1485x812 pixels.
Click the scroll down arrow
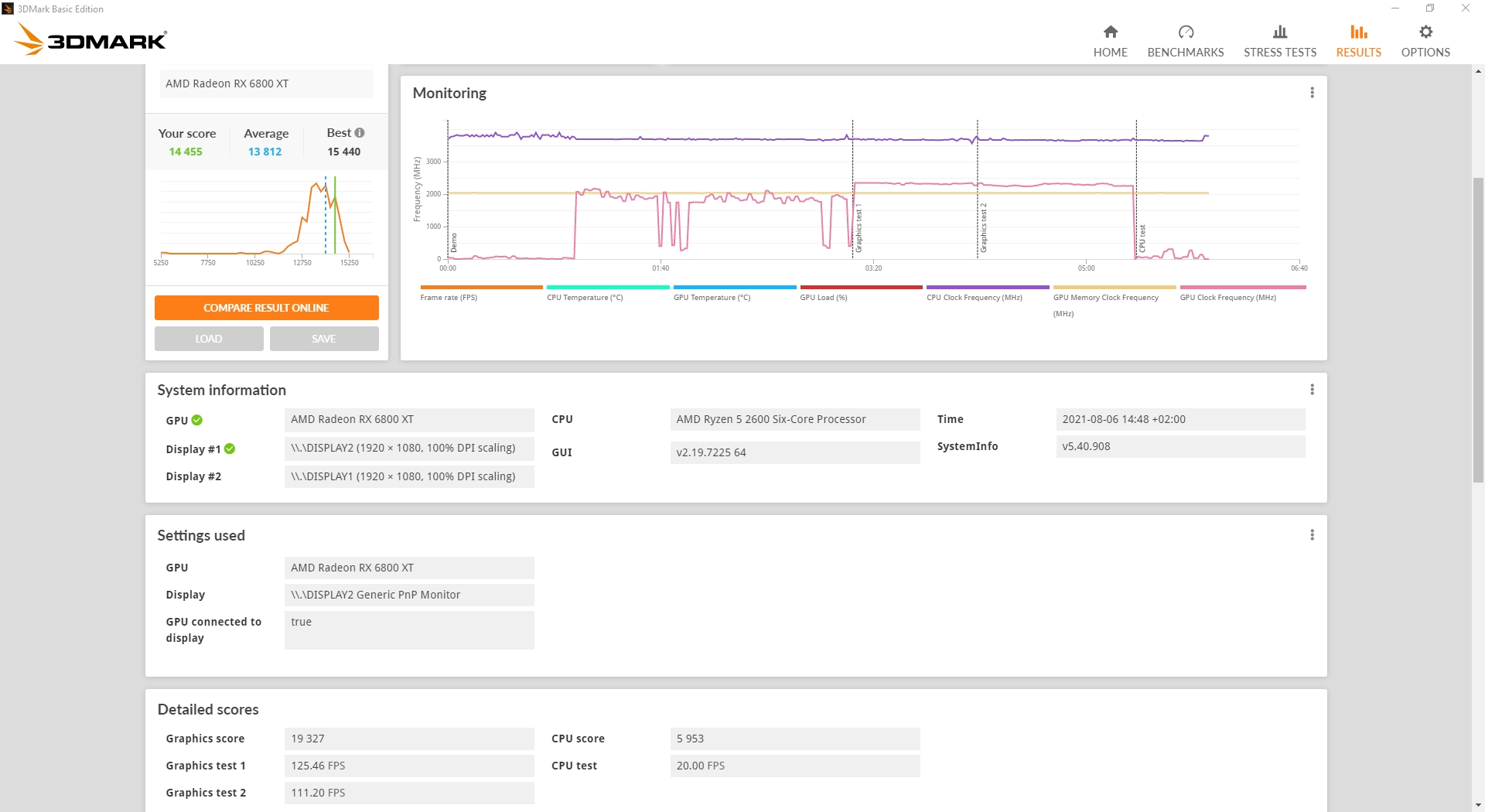point(1478,804)
